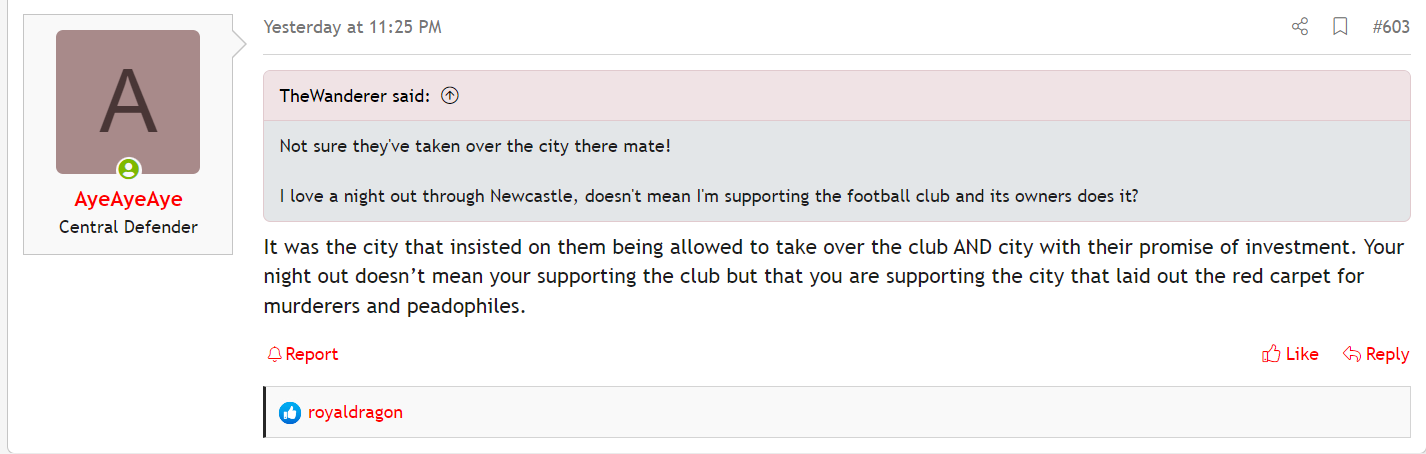Viewport: 1426px width, 454px height.
Task: Open the post permalink #603
Action: click(x=1391, y=27)
